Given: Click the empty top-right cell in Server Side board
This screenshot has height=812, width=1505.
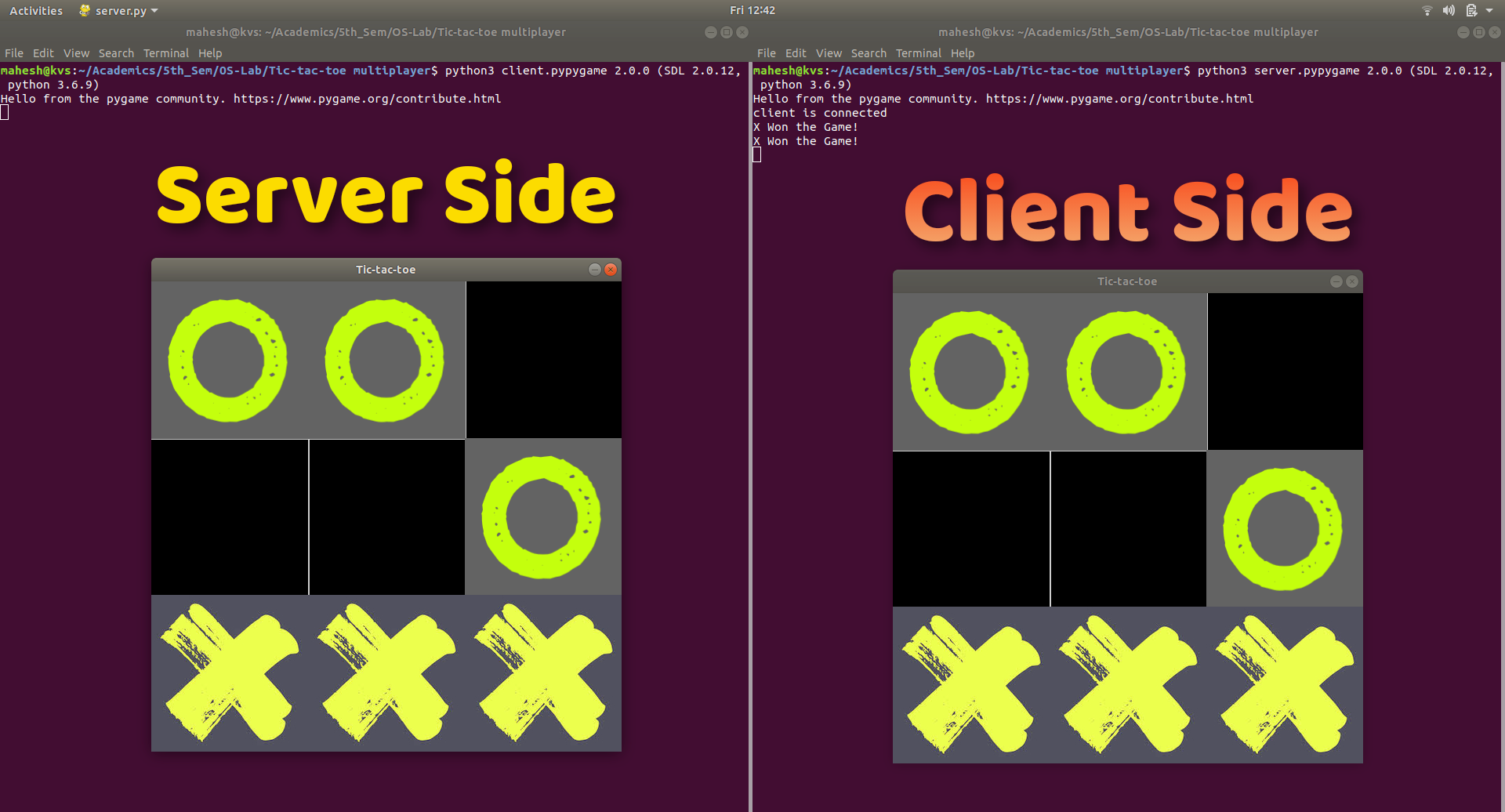Looking at the screenshot, I should click(543, 360).
